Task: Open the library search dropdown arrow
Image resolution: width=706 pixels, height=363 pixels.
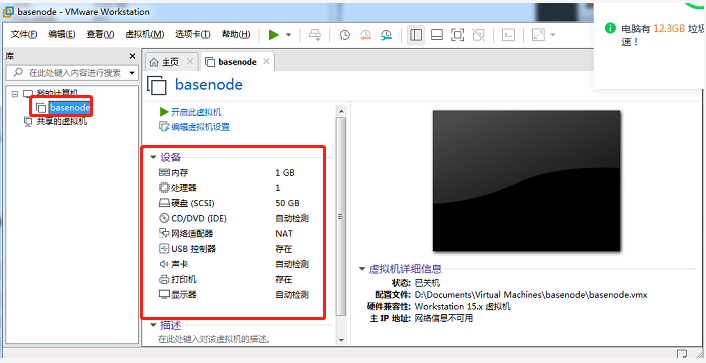Action: pyautogui.click(x=132, y=73)
